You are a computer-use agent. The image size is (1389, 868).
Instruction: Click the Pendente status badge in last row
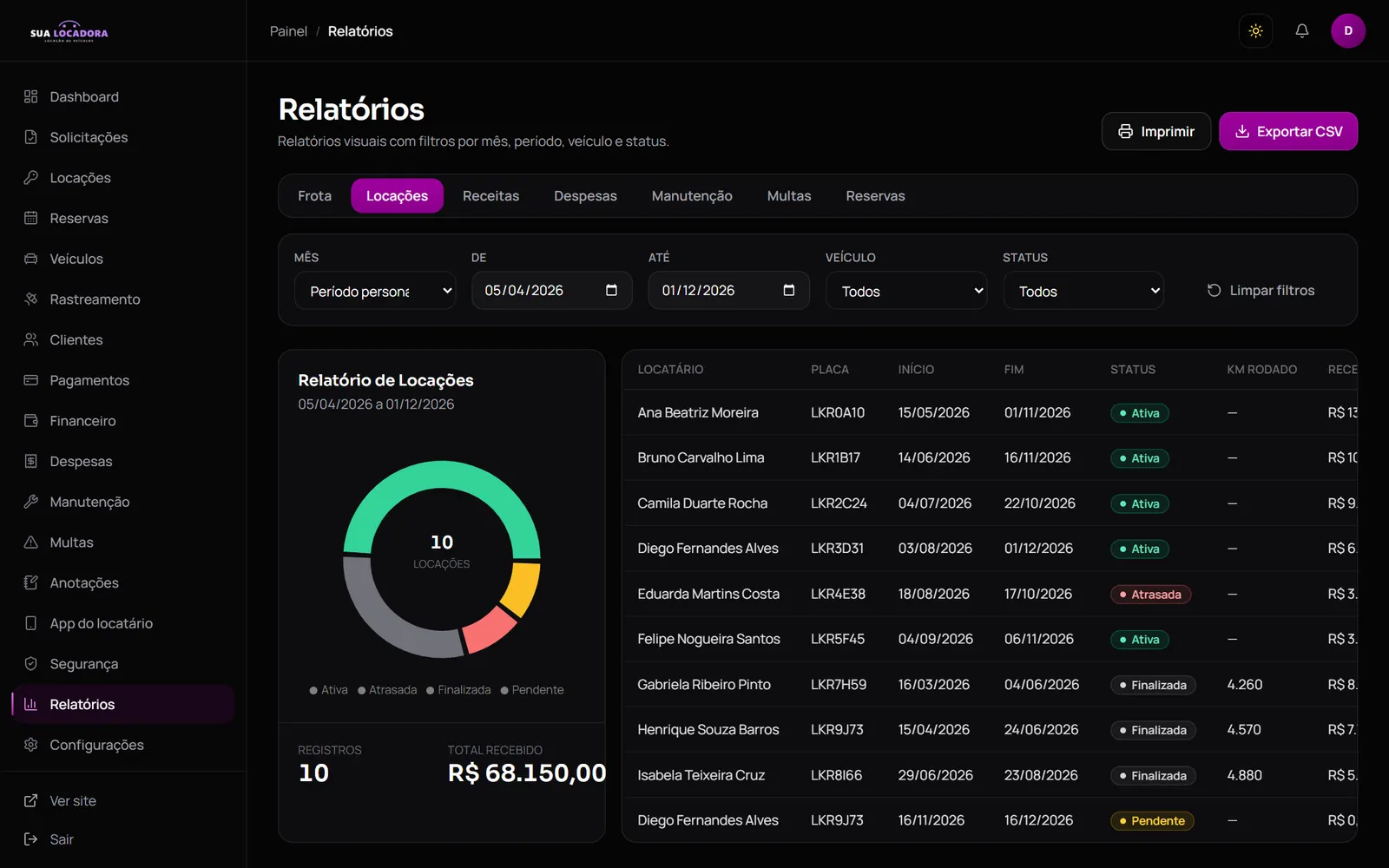[1152, 821]
